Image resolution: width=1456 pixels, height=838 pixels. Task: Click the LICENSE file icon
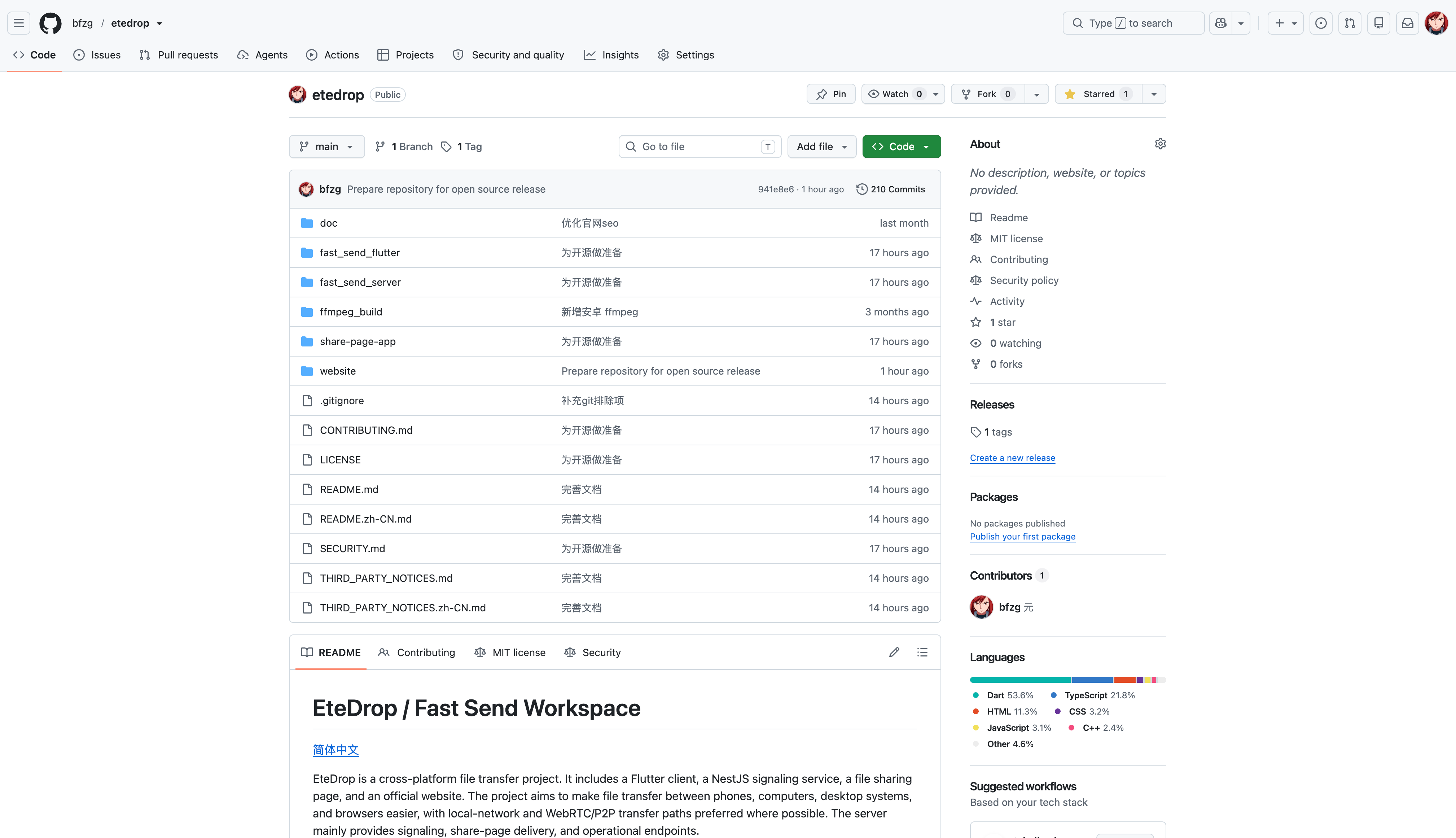[307, 460]
